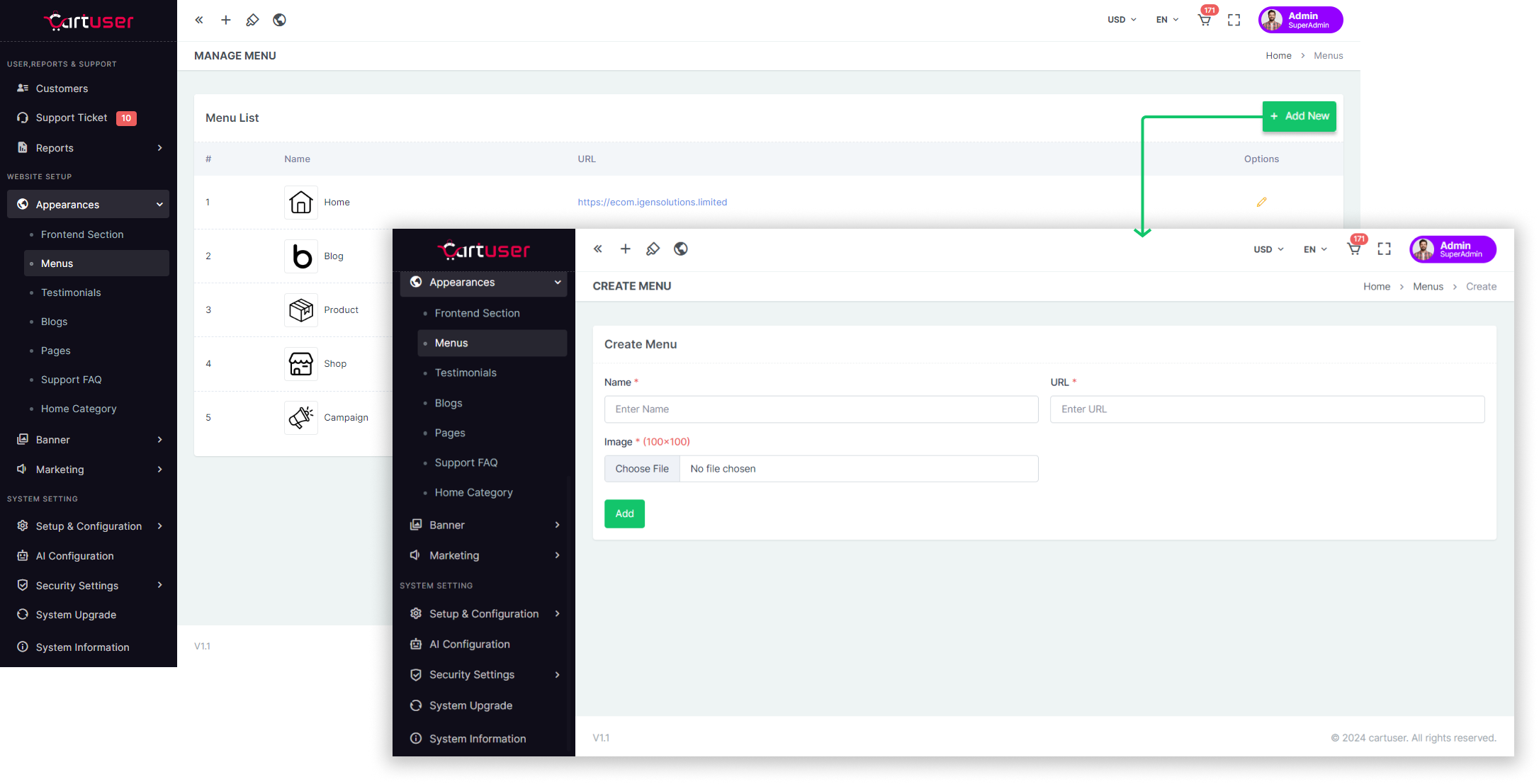Click the broom clear-cache icon in Manage Menu toolbar

[252, 20]
